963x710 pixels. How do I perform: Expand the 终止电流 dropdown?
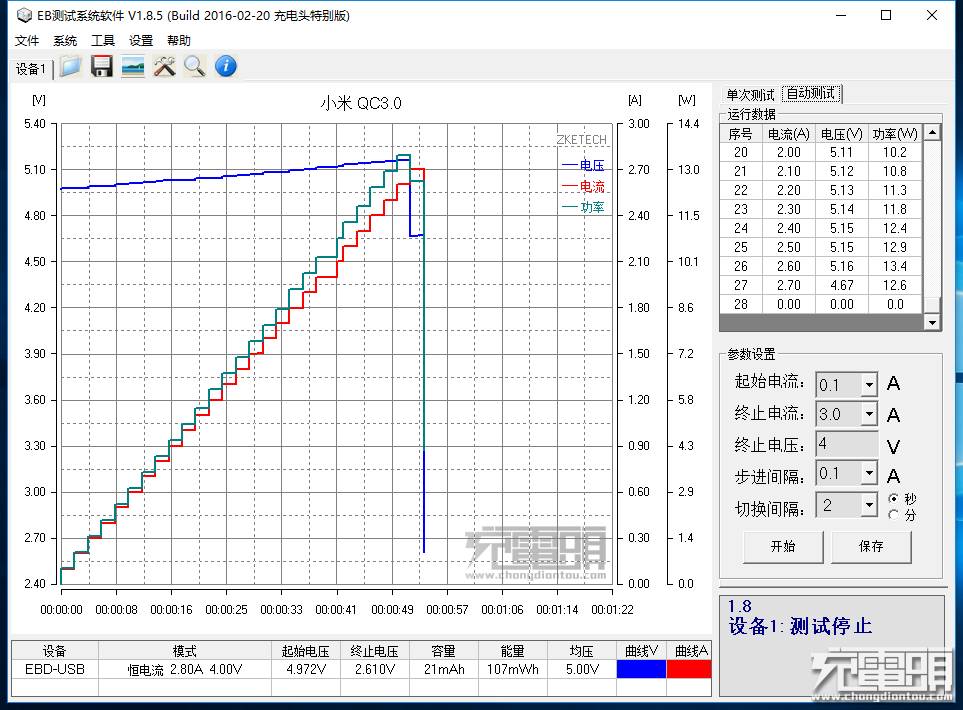(869, 415)
